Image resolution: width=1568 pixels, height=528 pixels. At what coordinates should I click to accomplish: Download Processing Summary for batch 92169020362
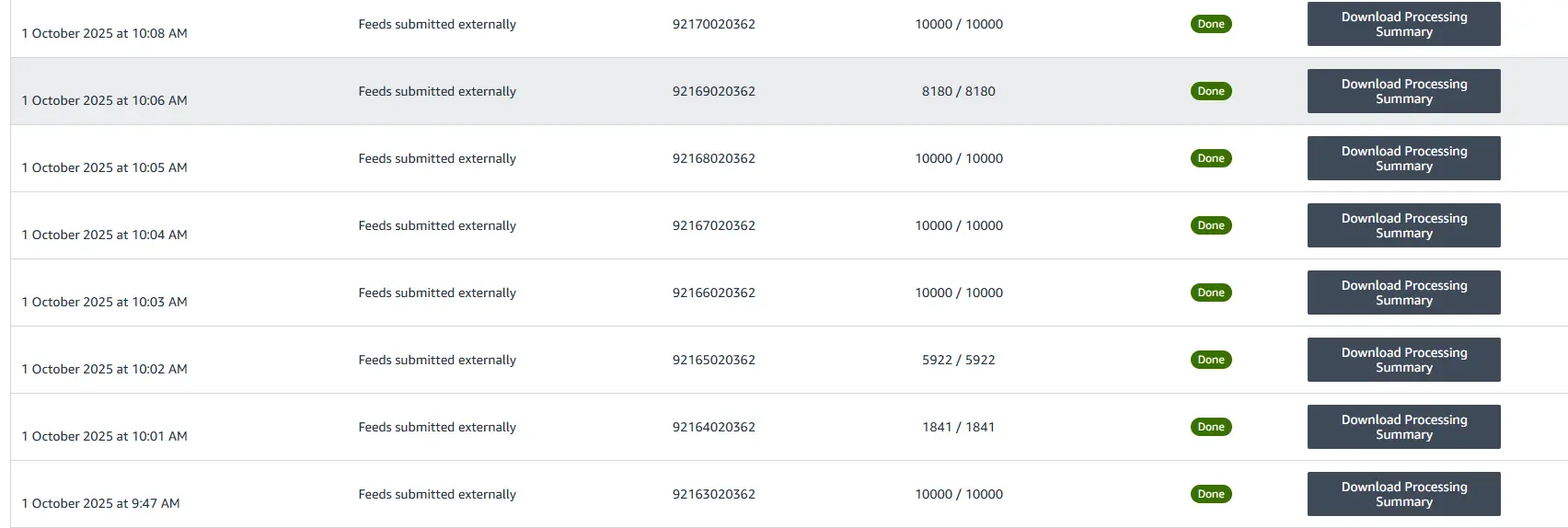tap(1403, 91)
